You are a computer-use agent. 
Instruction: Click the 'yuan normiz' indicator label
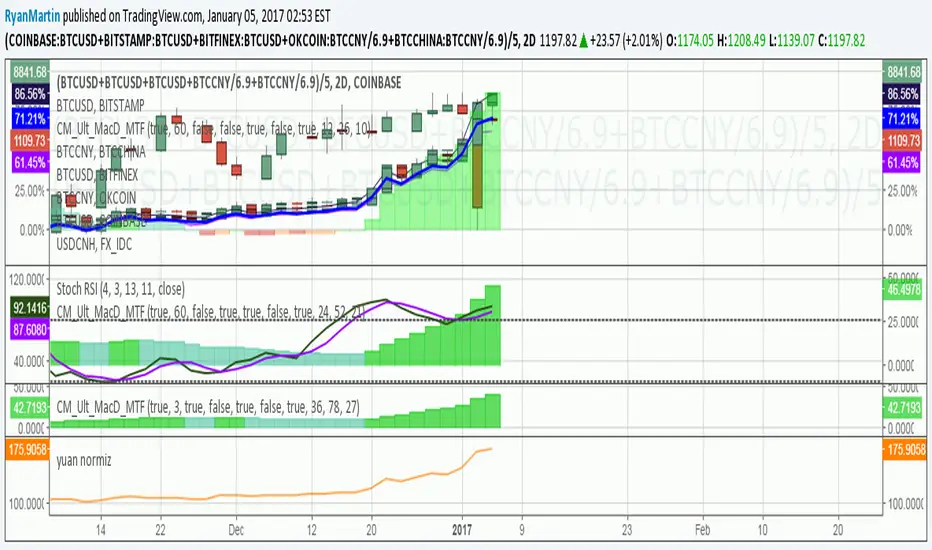coord(84,460)
